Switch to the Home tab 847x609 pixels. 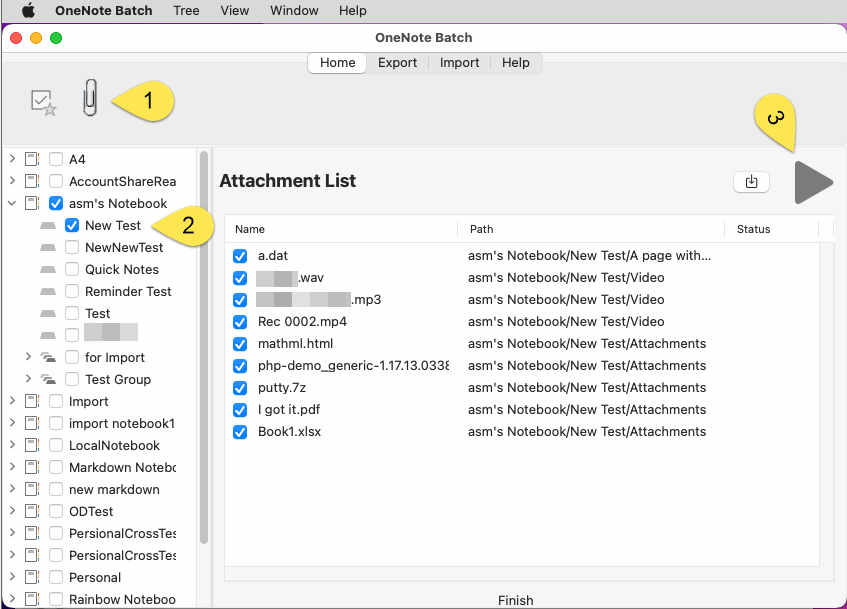pyautogui.click(x=338, y=63)
